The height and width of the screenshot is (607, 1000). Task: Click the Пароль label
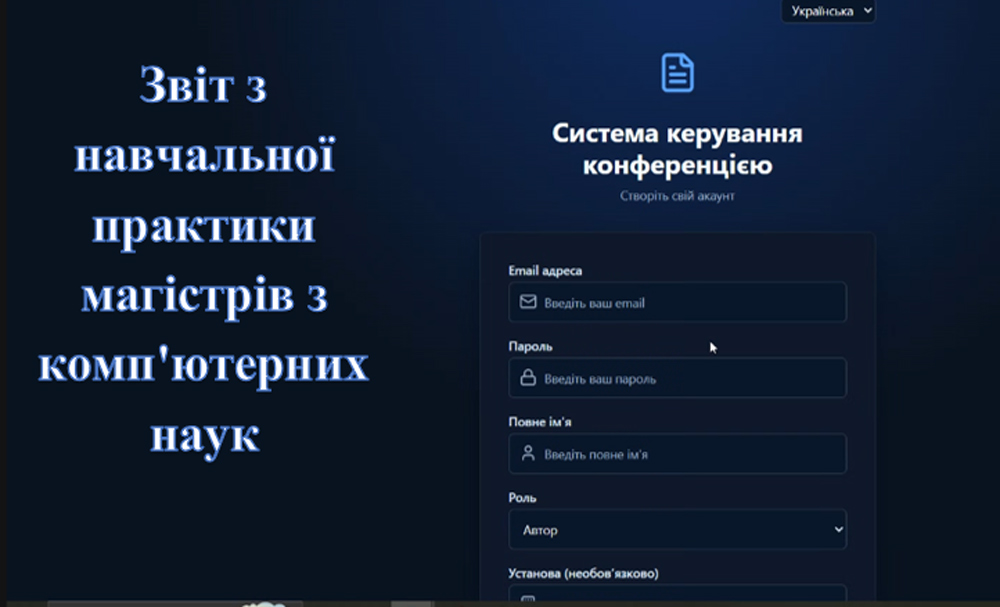(531, 347)
